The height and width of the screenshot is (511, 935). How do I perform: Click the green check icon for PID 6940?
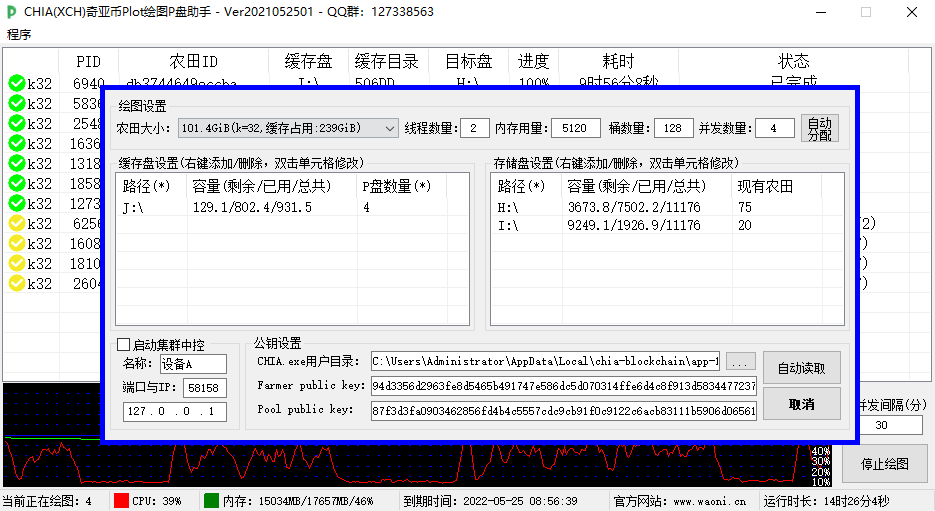[x=17, y=83]
